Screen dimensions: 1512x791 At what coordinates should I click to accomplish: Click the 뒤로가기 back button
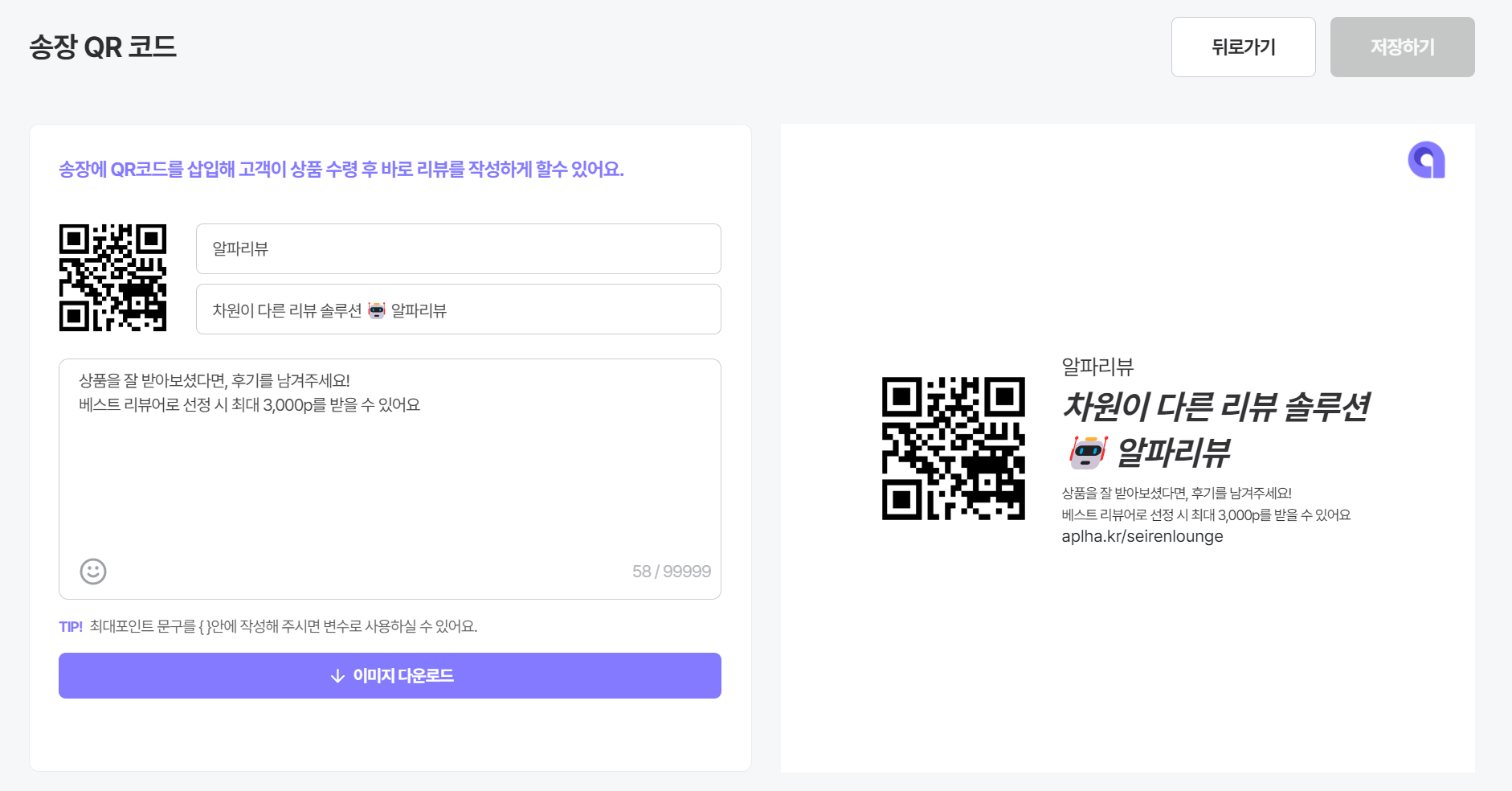(x=1244, y=47)
